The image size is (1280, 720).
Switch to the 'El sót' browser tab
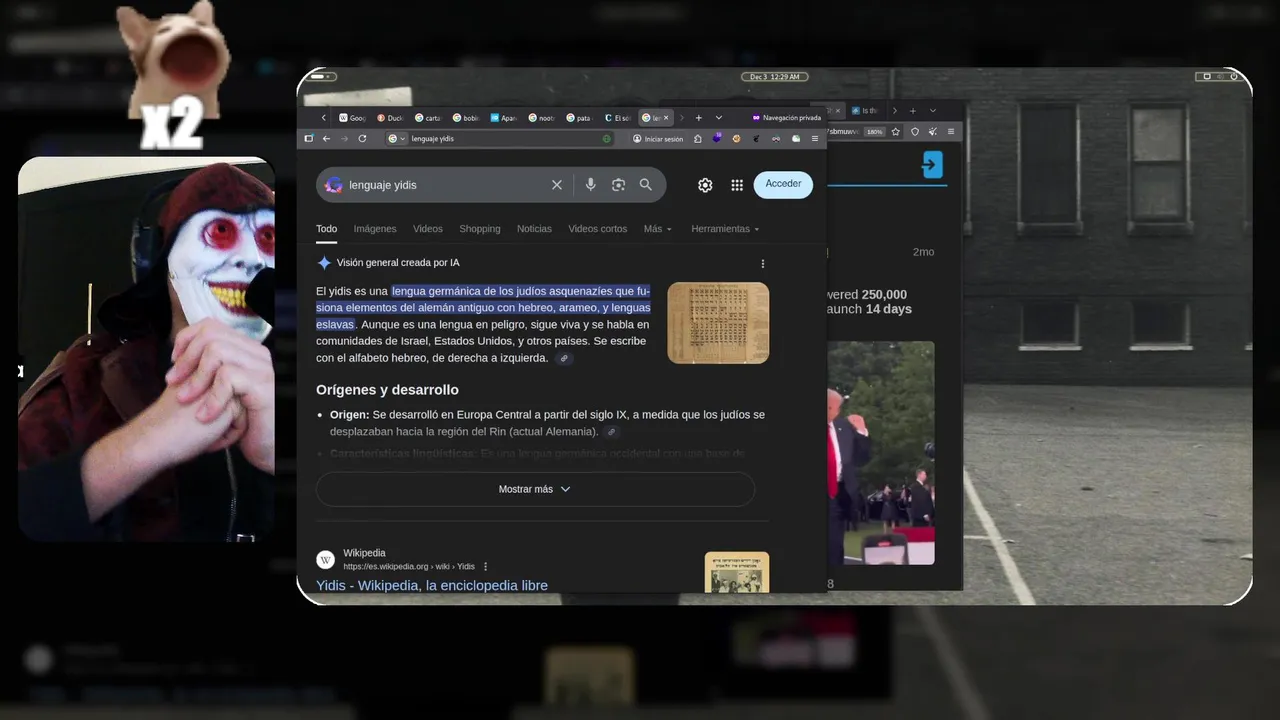click(x=618, y=118)
